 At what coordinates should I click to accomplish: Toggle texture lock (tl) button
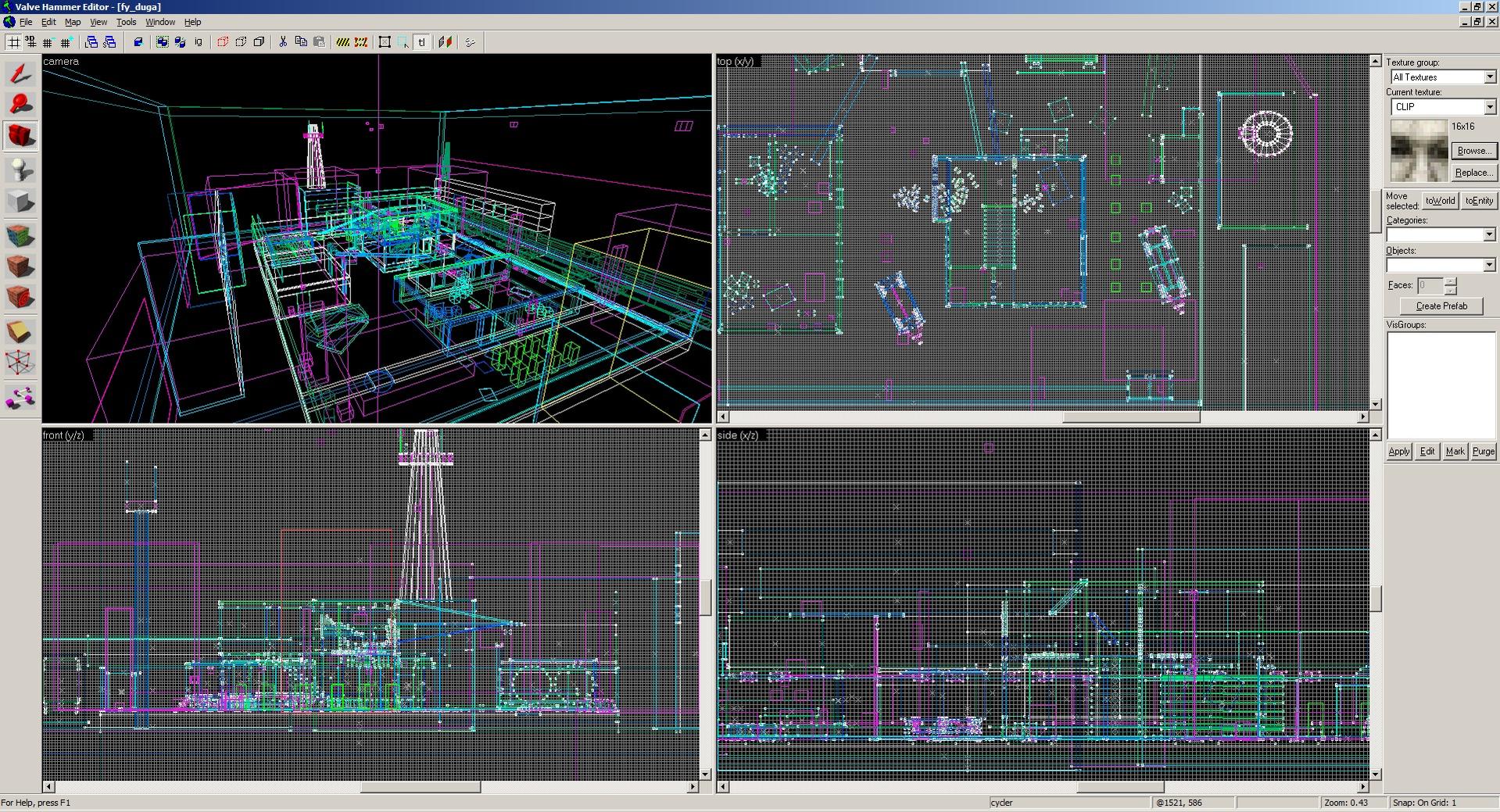(422, 42)
